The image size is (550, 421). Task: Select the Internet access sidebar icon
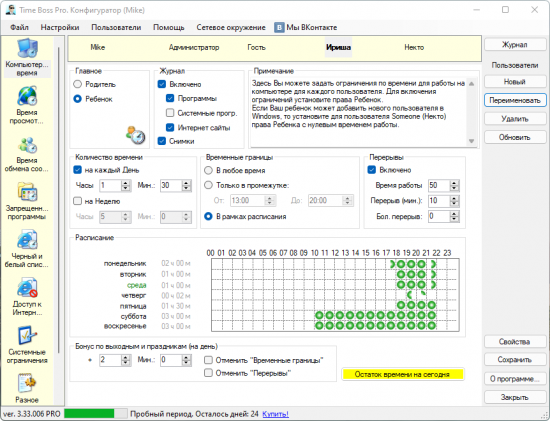coord(27,288)
